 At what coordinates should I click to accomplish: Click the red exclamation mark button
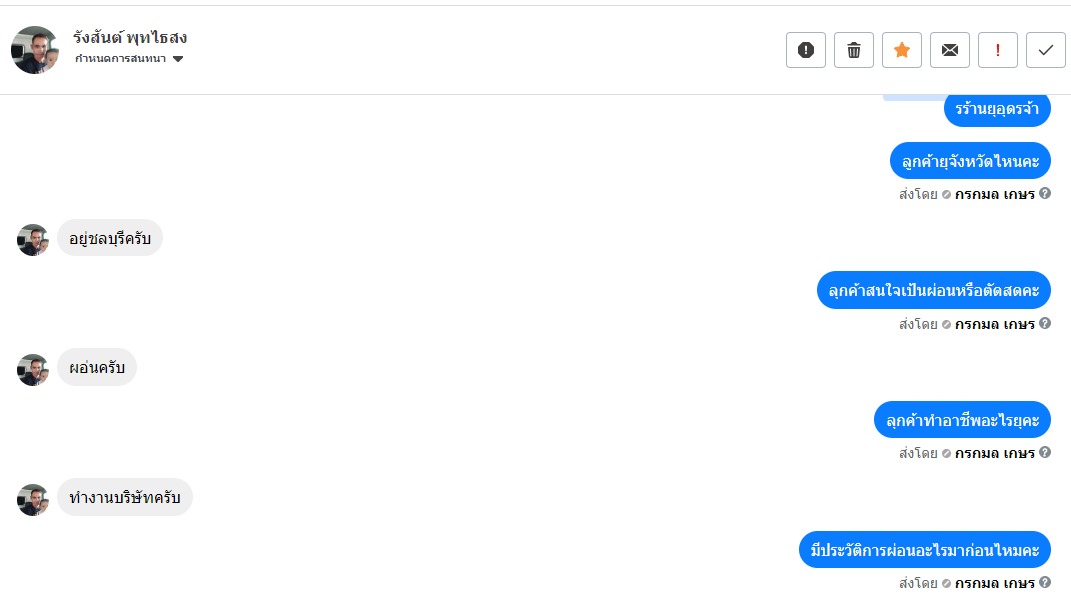click(x=998, y=50)
